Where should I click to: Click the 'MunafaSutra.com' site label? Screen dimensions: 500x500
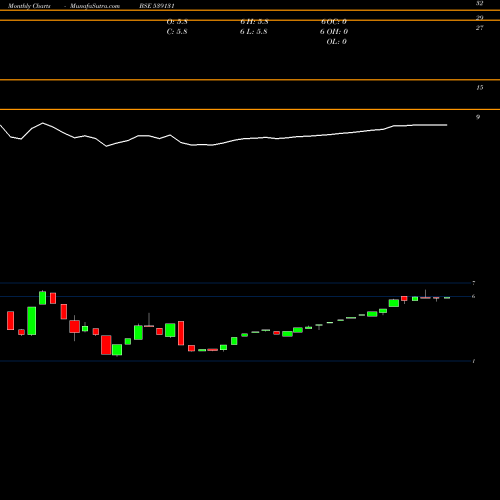coord(95,6)
